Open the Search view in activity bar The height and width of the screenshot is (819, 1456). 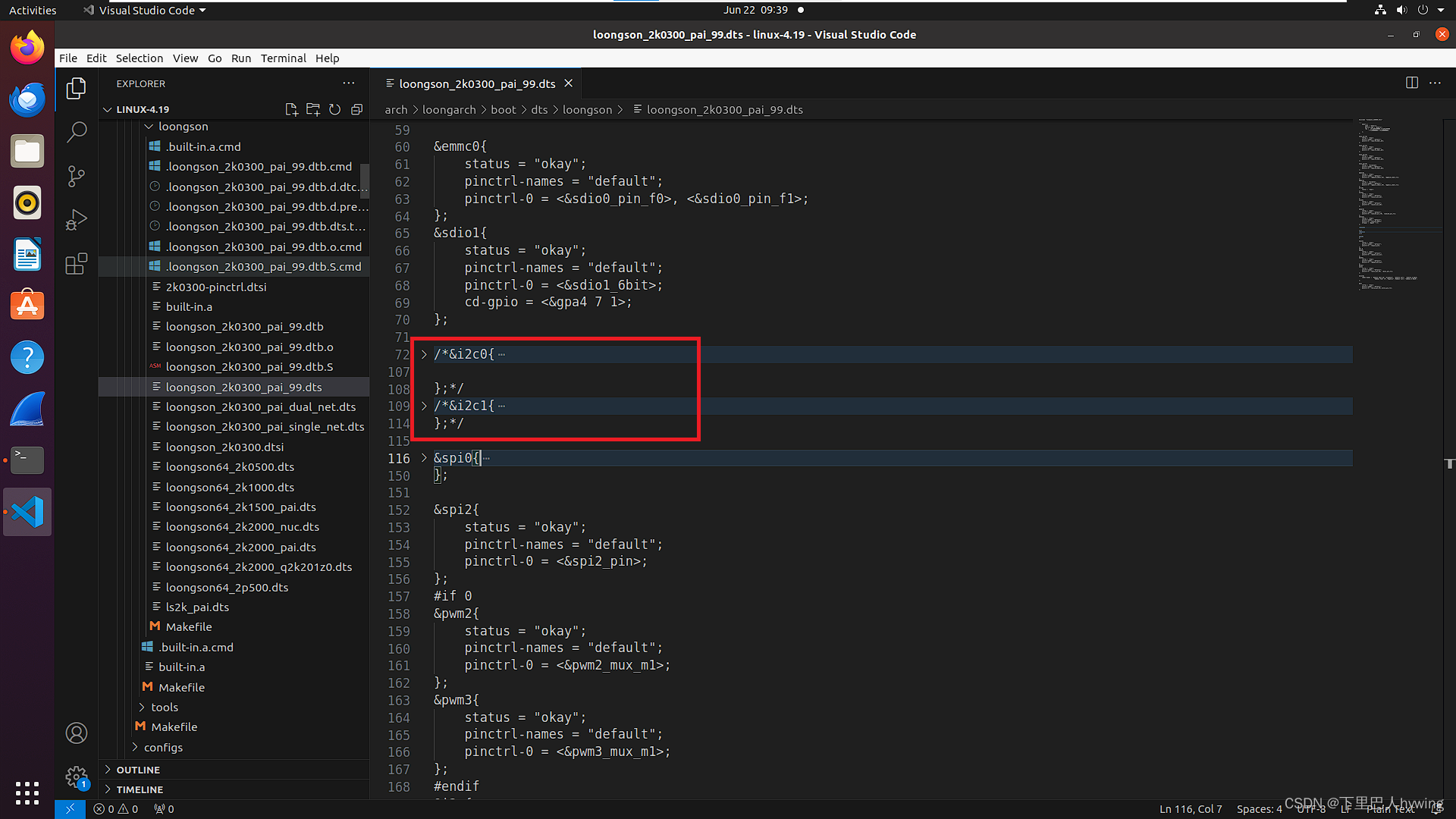[x=77, y=132]
